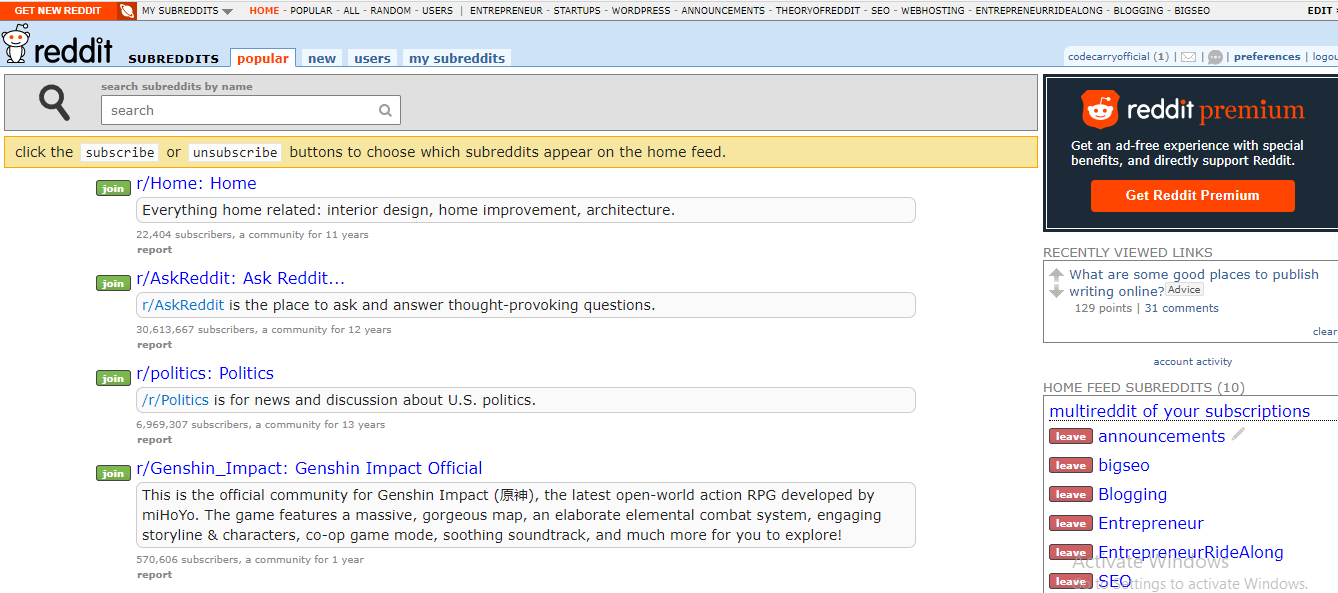Open ALL in the top bar
Screen dimensions: 1338x593
[x=352, y=11]
